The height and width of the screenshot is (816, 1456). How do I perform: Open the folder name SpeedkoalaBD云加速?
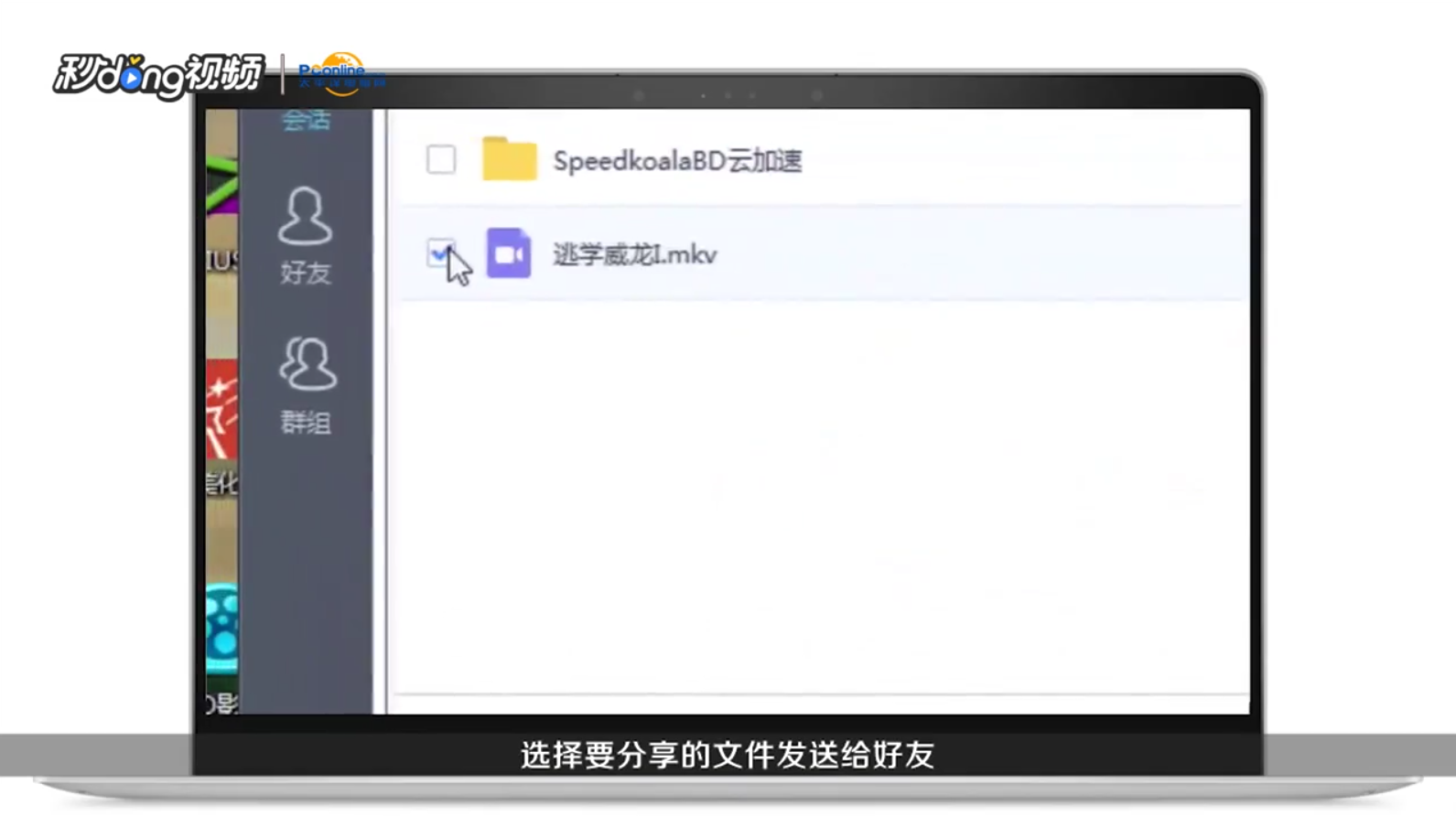tap(677, 161)
